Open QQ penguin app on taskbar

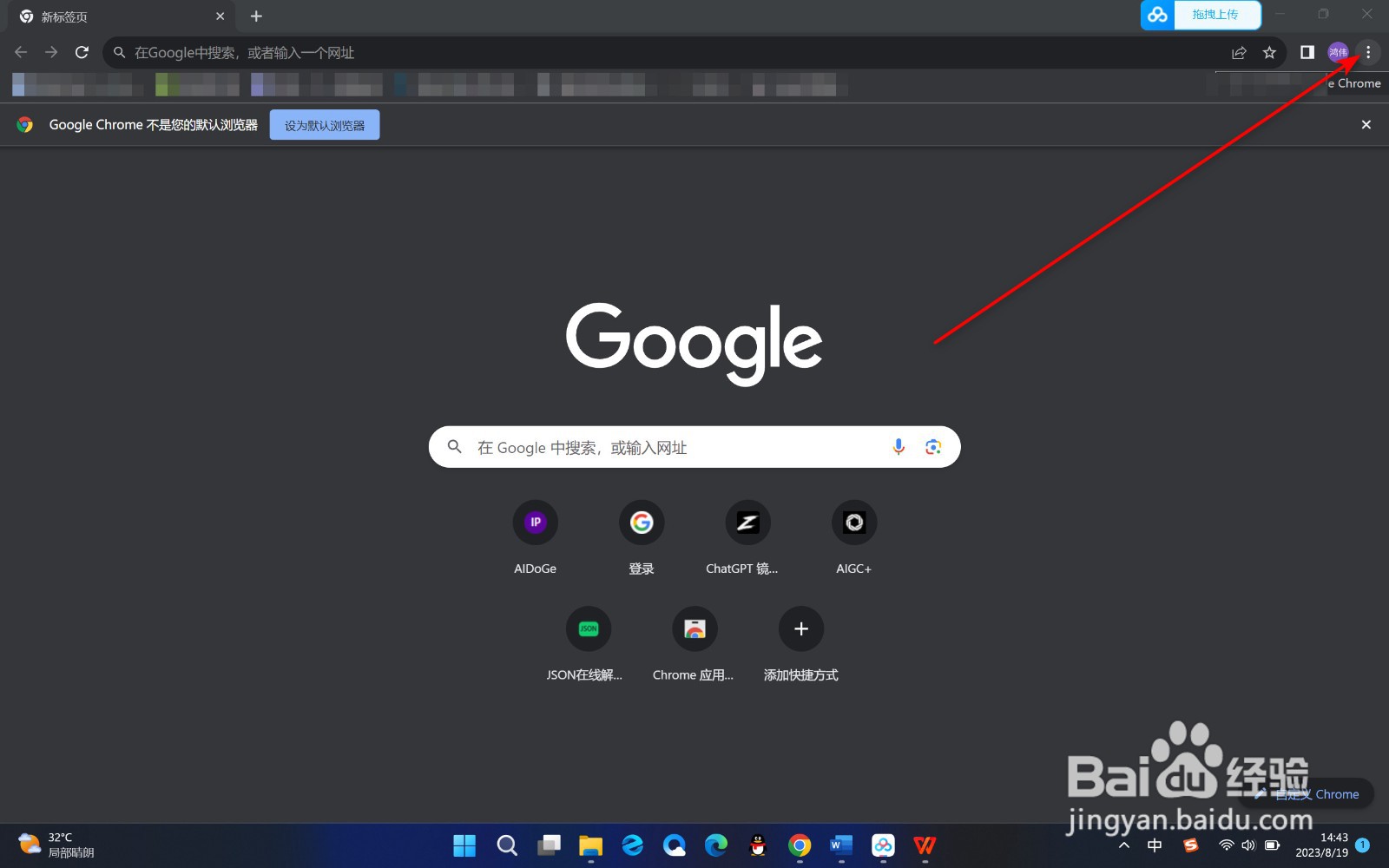pyautogui.click(x=758, y=845)
